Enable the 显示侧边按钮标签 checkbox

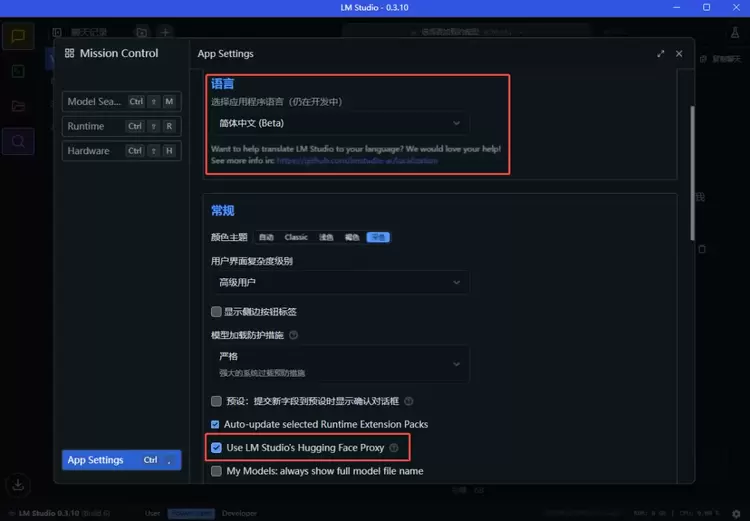click(x=216, y=312)
